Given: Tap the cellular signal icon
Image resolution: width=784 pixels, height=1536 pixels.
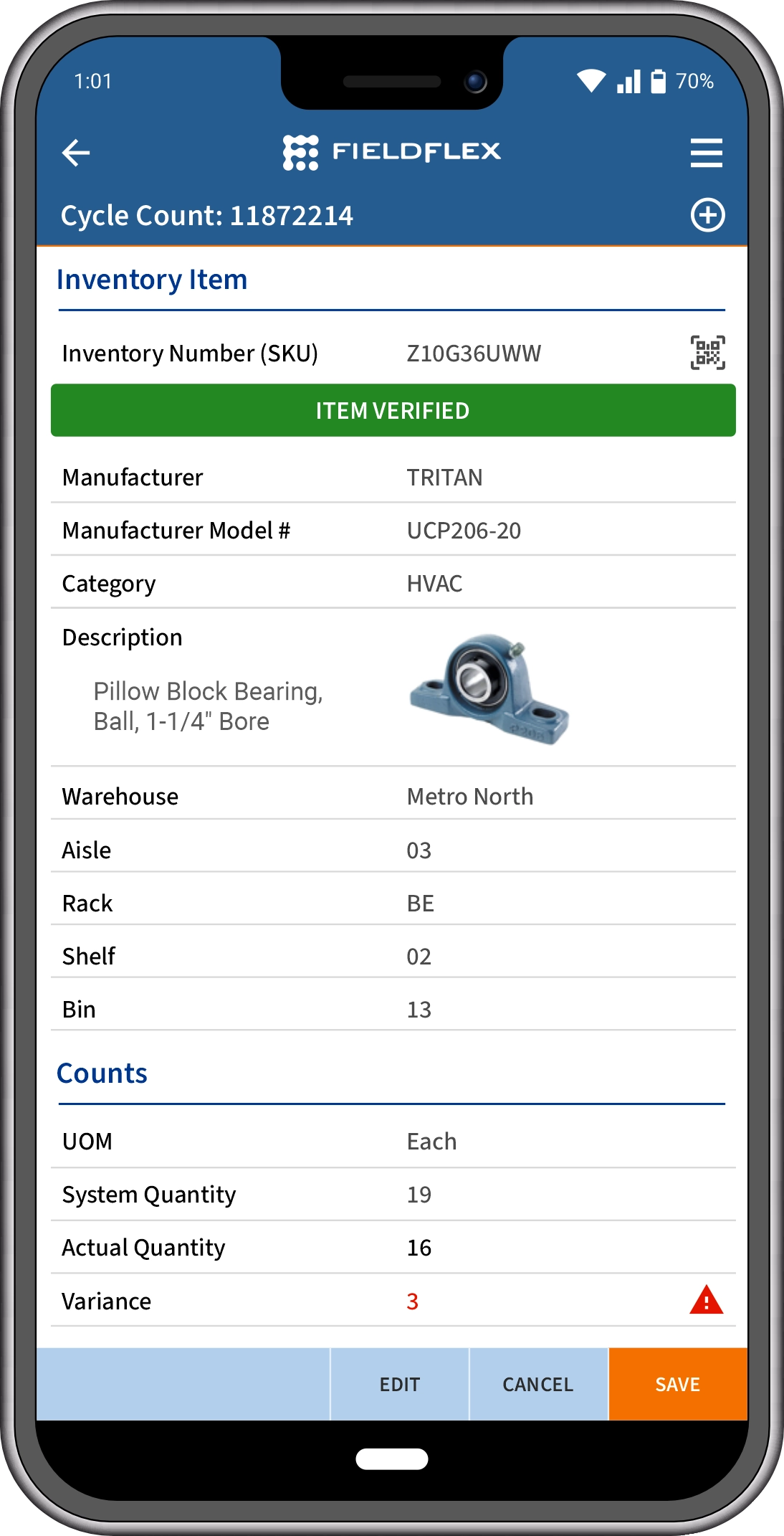Looking at the screenshot, I should [628, 81].
